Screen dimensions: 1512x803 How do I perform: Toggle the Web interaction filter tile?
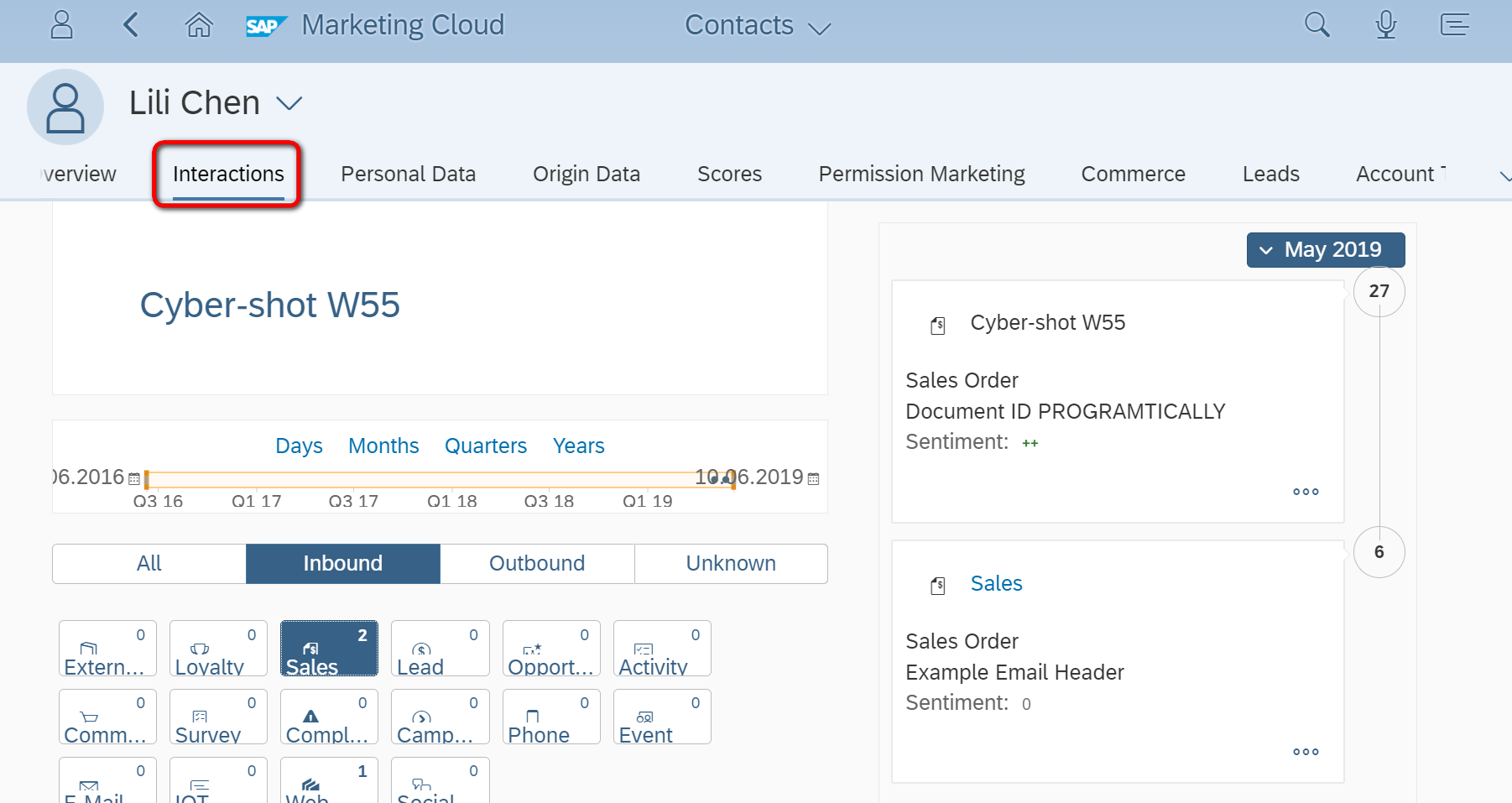(x=329, y=780)
